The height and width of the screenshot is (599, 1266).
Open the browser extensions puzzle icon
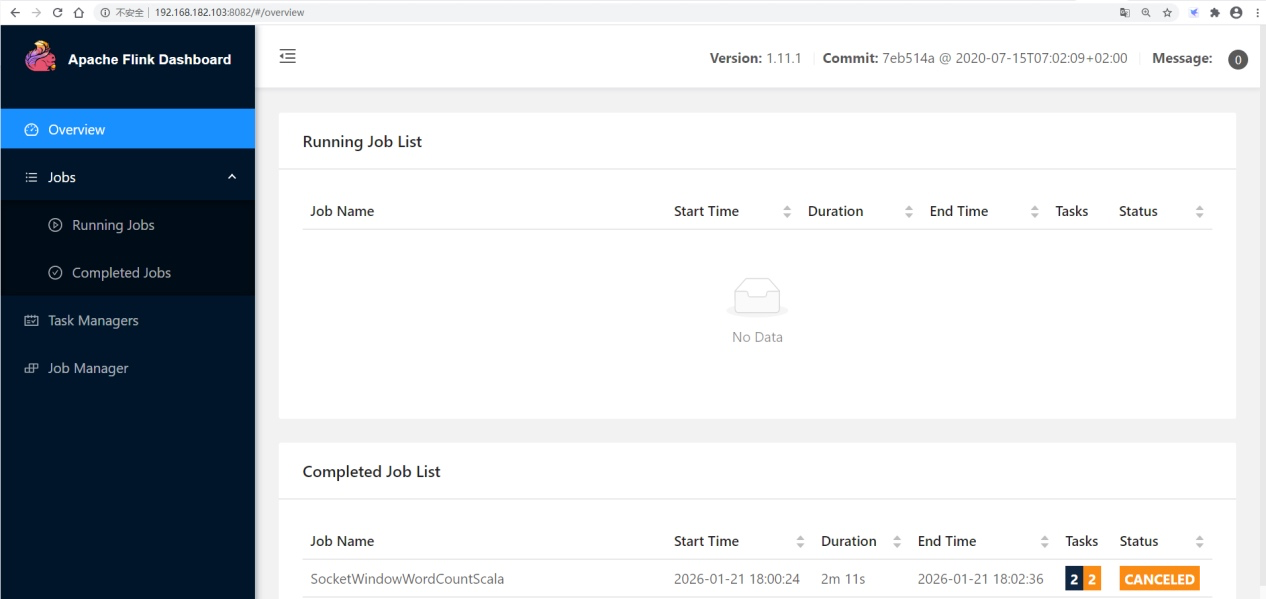click(x=1215, y=12)
